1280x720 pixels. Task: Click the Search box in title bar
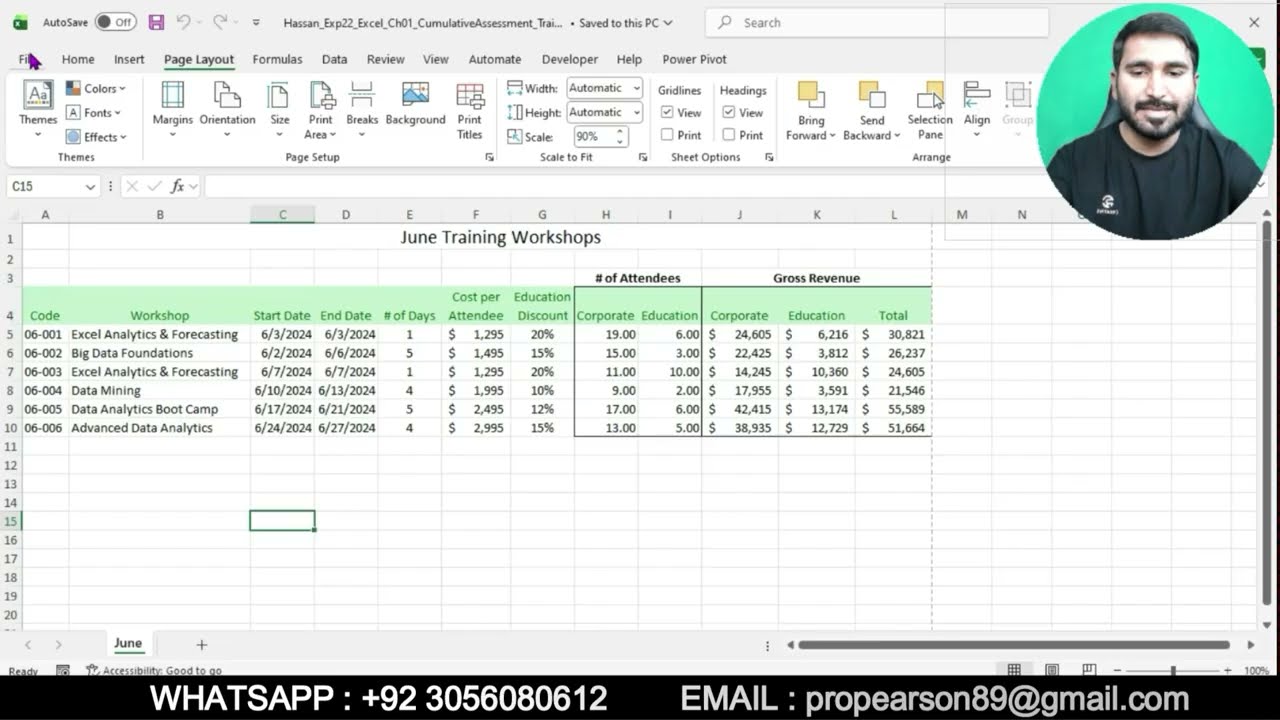pyautogui.click(x=877, y=22)
